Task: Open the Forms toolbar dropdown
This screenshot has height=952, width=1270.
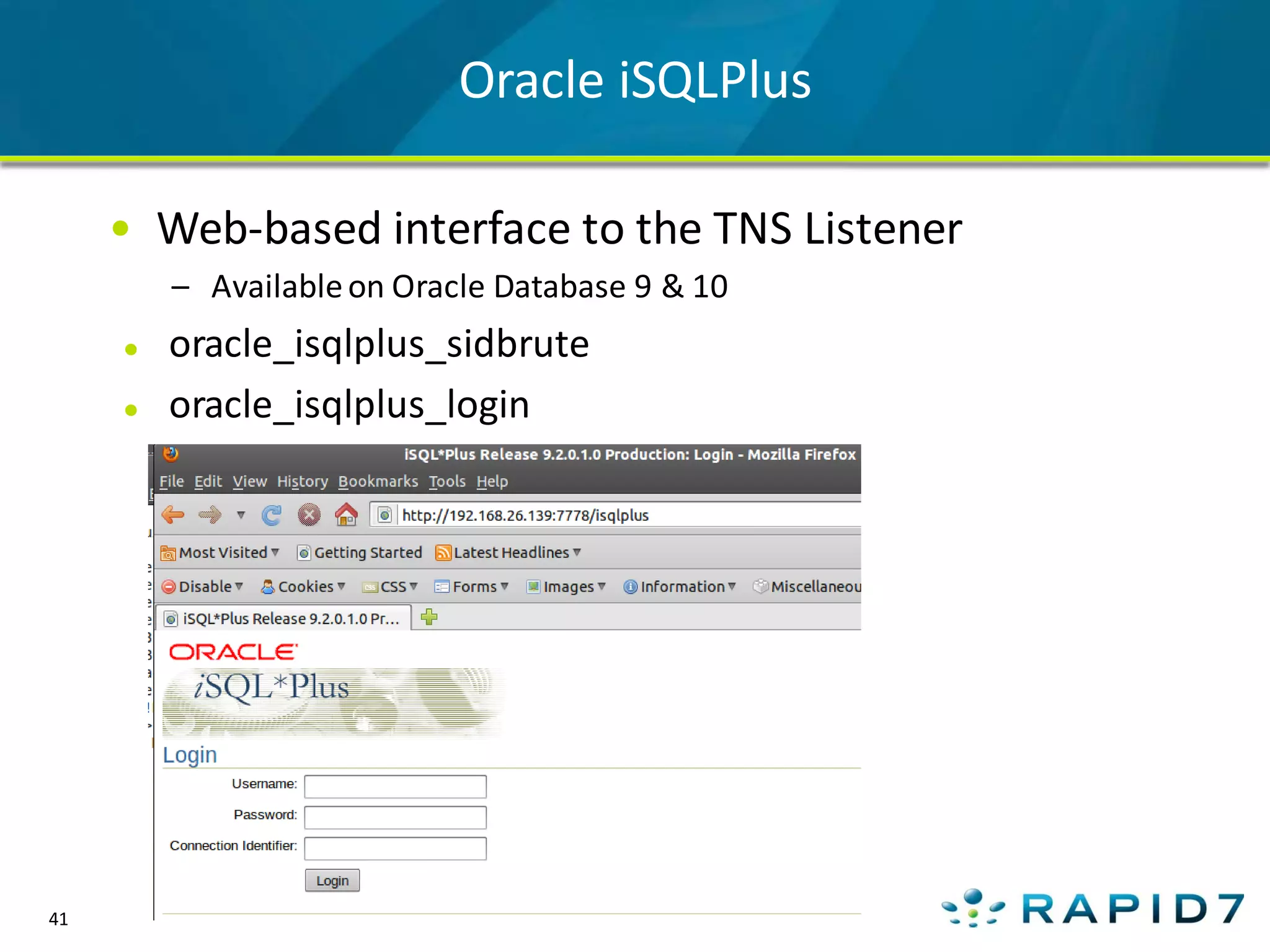Action: click(x=471, y=586)
